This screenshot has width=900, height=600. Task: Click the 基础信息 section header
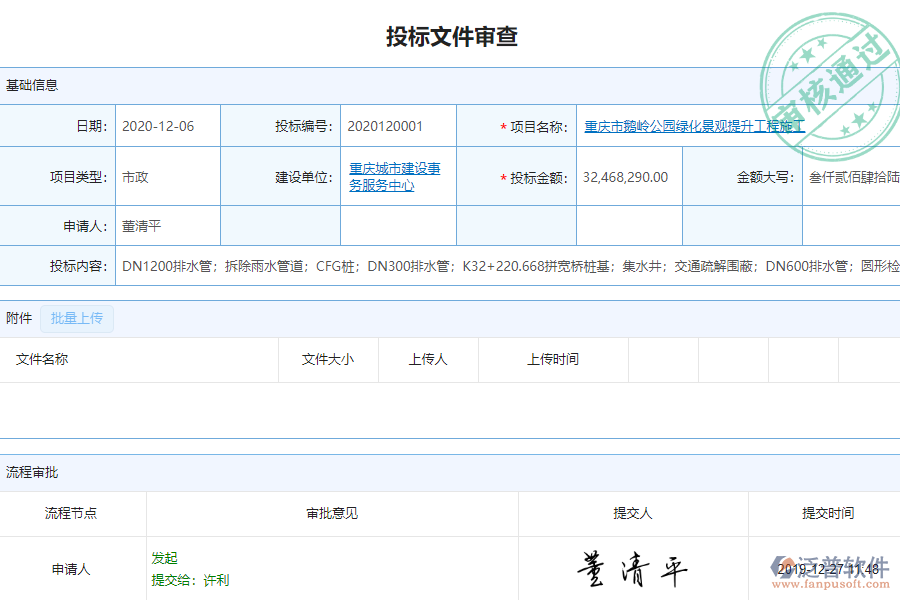pos(30,85)
